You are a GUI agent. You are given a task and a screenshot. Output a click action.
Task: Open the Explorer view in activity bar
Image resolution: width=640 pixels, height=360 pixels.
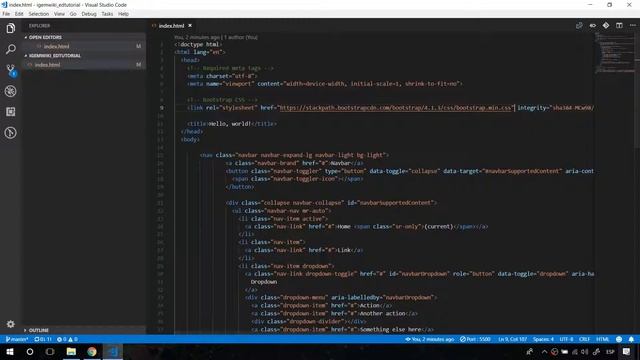click(11, 28)
